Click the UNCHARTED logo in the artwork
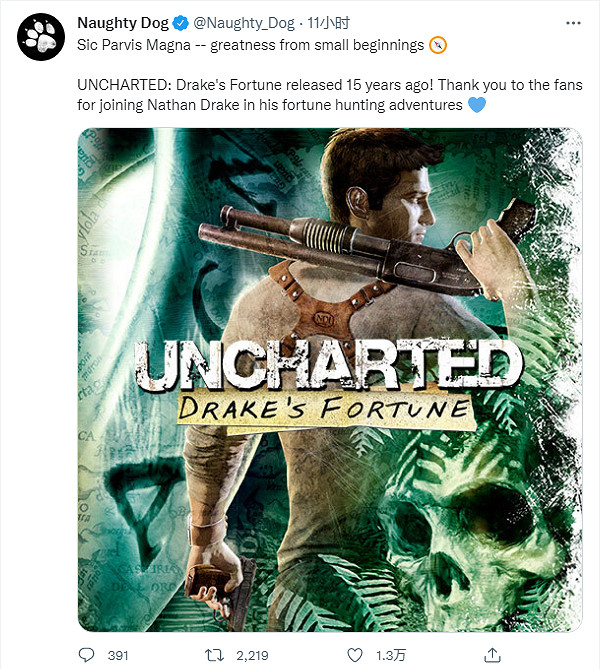Viewport: 602px width, 669px height. pyautogui.click(x=328, y=366)
